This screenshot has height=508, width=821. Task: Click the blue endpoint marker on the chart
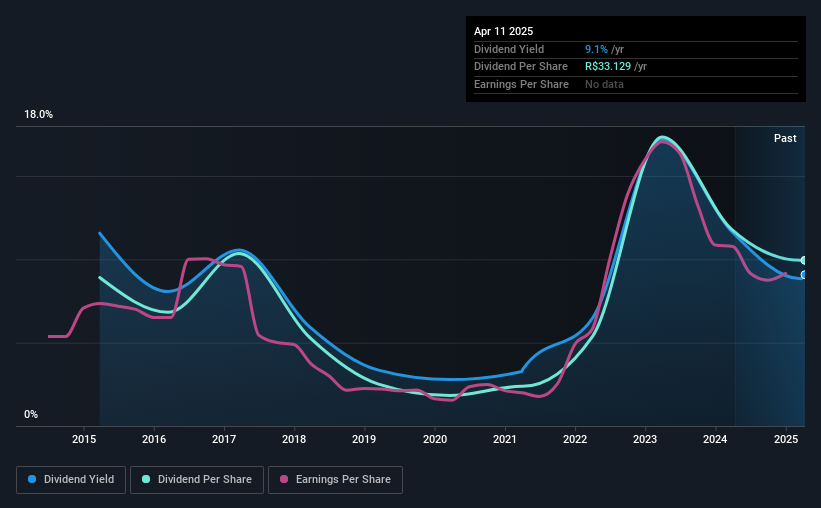pos(804,275)
